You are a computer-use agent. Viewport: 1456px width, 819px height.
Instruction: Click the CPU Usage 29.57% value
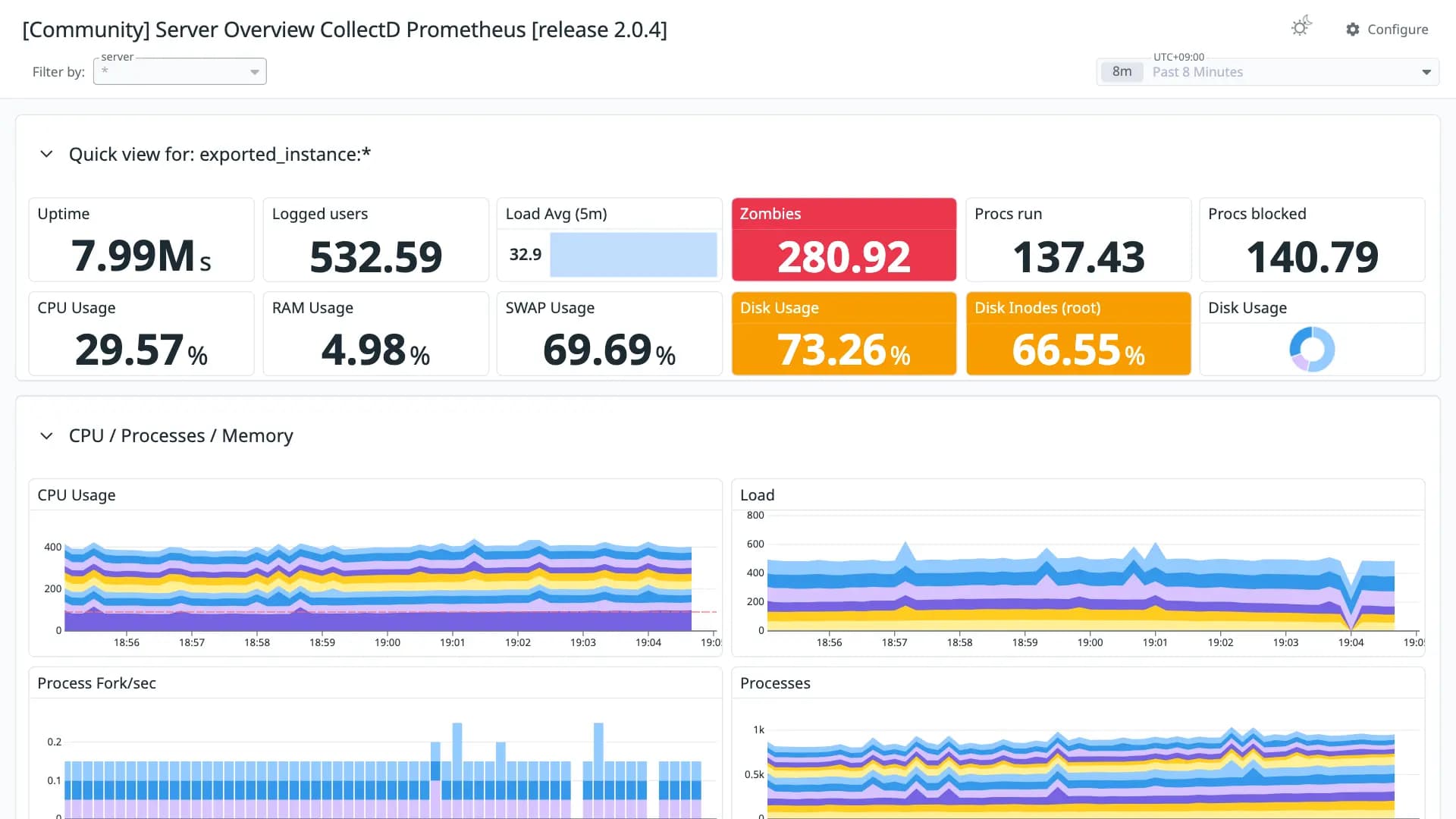tap(141, 350)
